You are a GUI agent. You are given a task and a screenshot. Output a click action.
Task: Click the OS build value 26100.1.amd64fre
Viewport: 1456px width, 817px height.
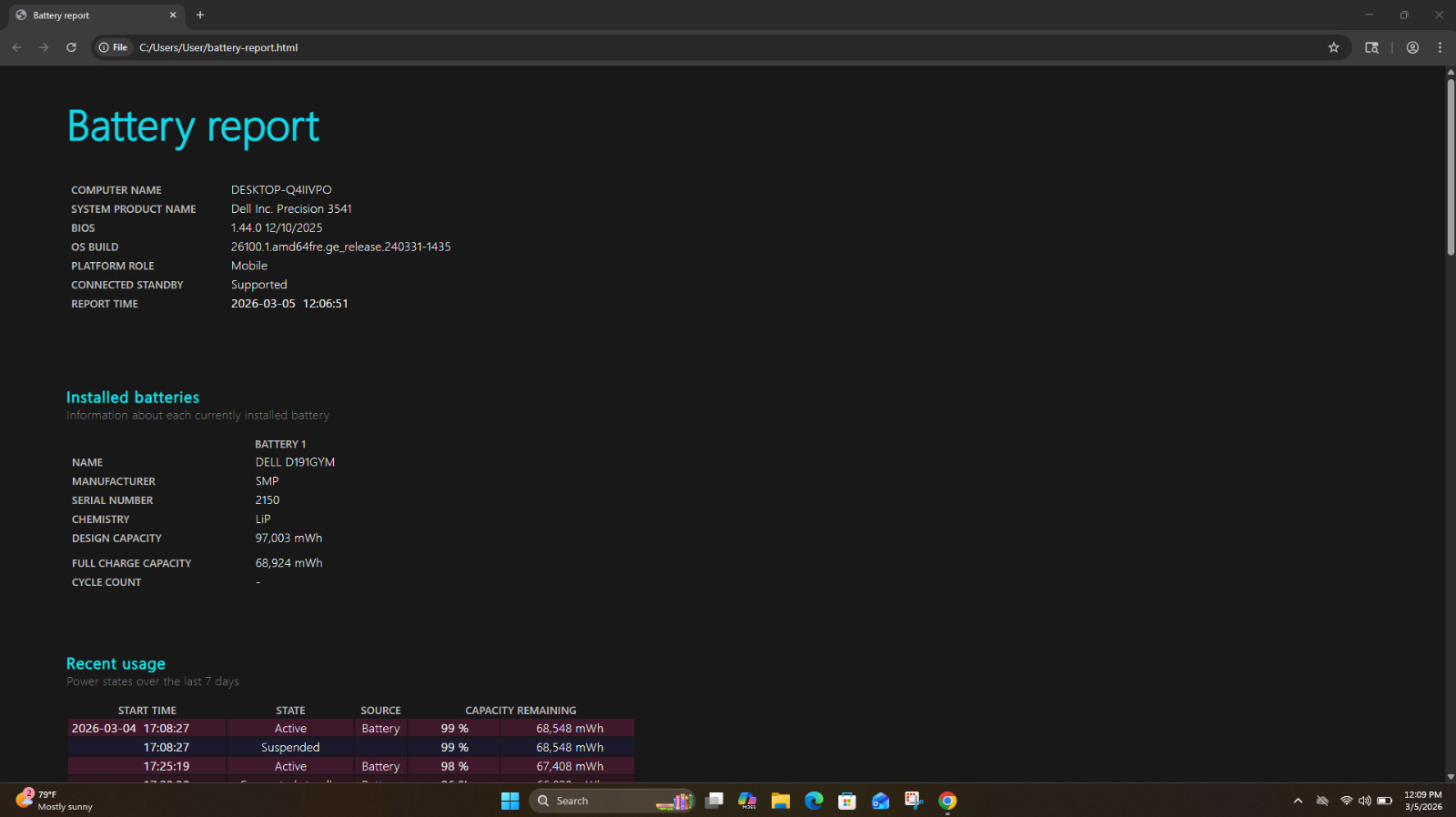click(340, 247)
